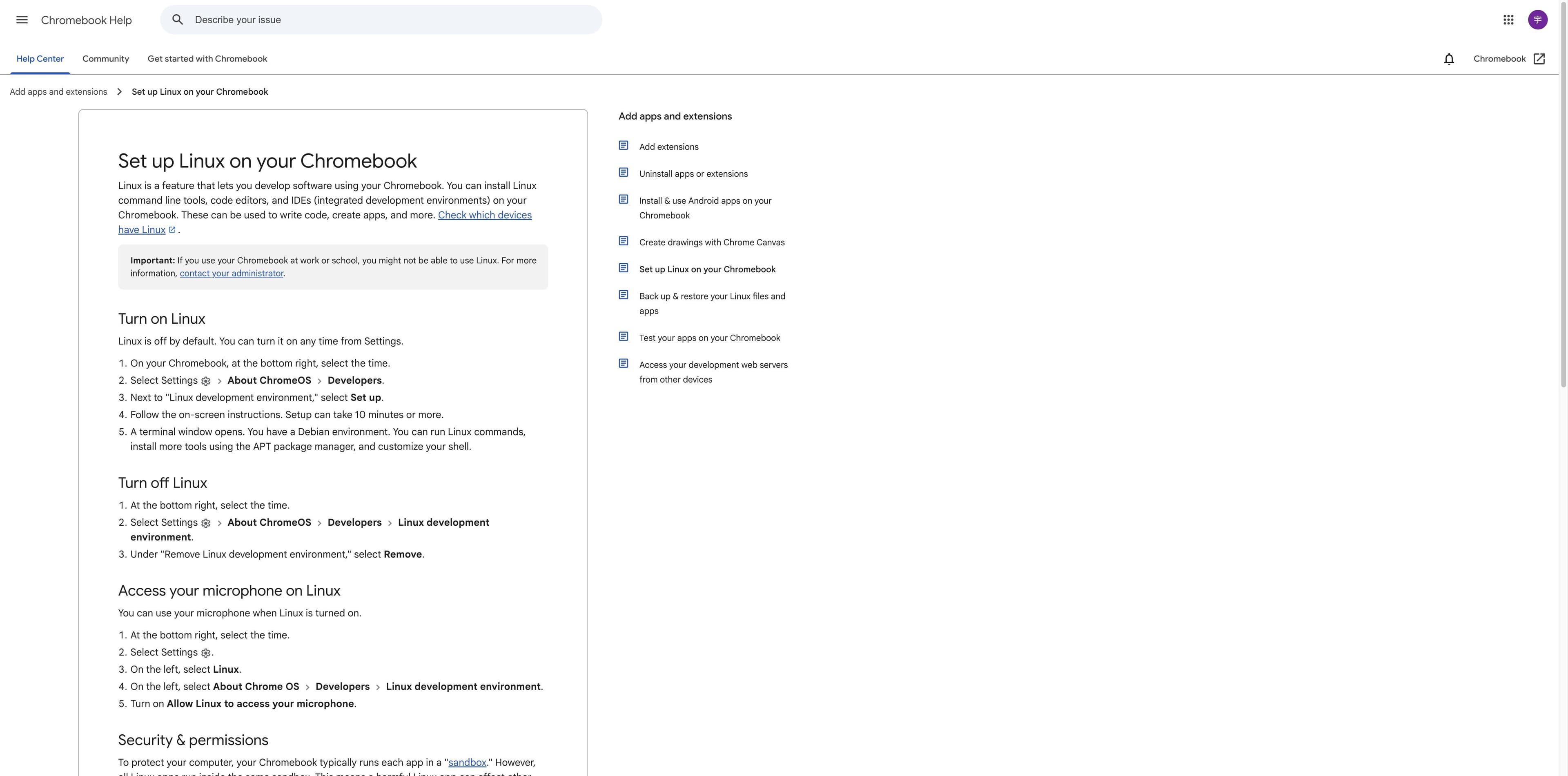This screenshot has height=776, width=1568.
Task: Open Install & use Android apps article
Action: 705,208
